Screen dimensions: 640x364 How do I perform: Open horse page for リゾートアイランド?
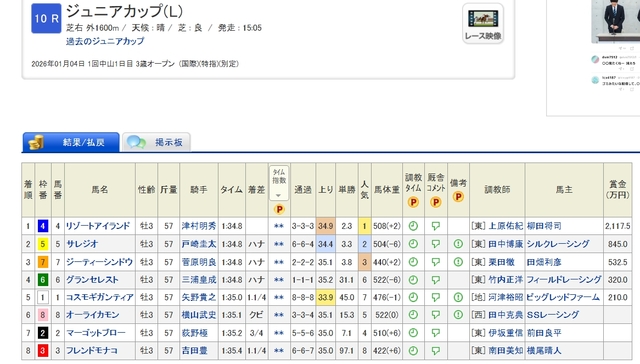coord(98,226)
